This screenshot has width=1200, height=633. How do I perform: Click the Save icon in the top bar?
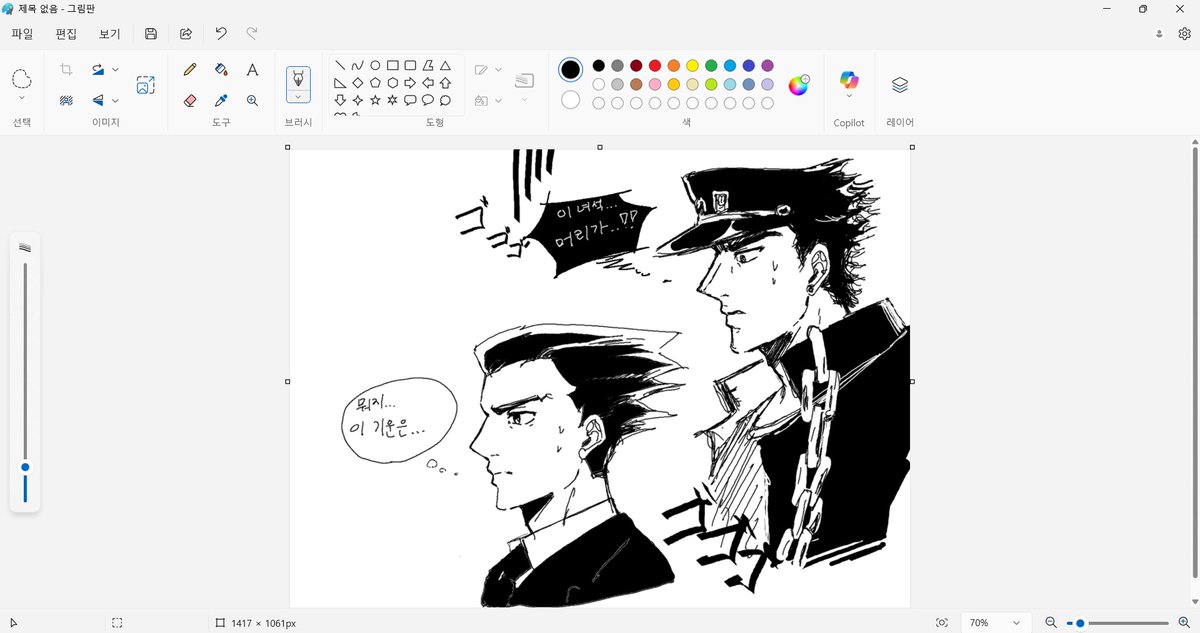pyautogui.click(x=151, y=33)
